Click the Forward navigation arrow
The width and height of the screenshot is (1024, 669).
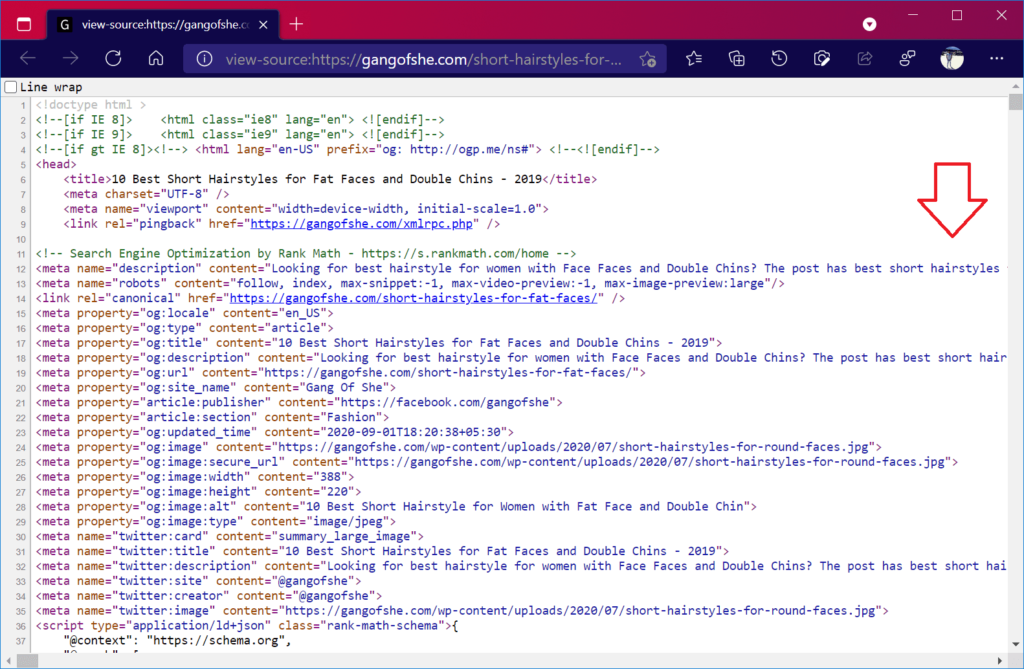[x=70, y=59]
